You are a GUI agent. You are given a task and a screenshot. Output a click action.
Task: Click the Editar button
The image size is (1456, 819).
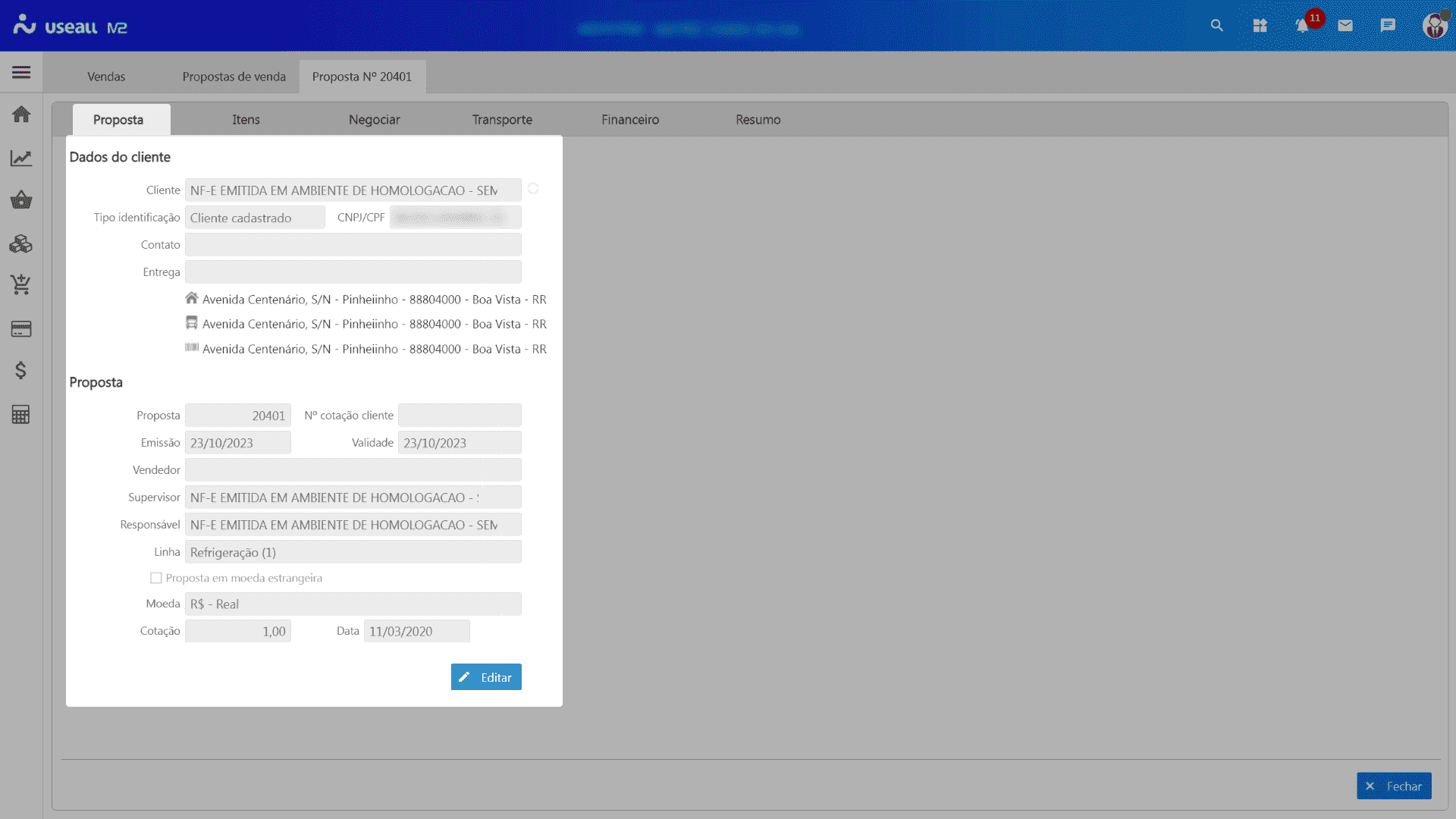click(486, 677)
